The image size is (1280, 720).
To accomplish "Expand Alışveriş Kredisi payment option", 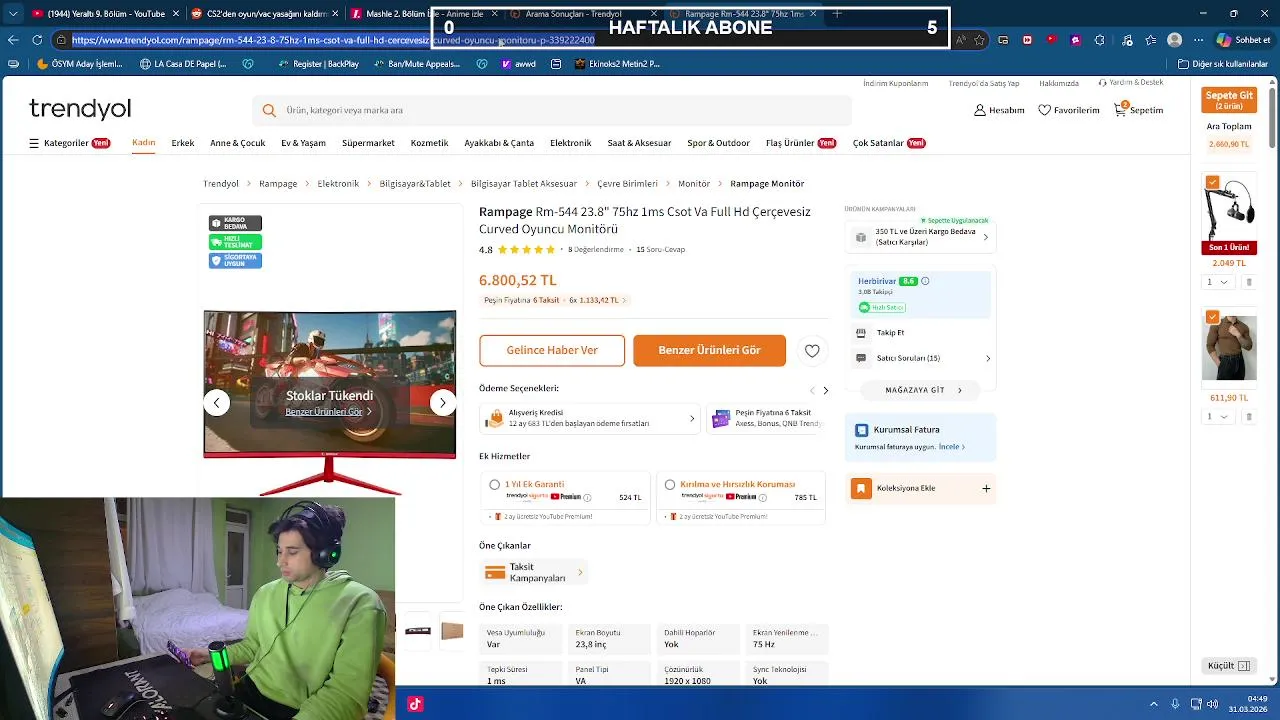I will 590,419.
